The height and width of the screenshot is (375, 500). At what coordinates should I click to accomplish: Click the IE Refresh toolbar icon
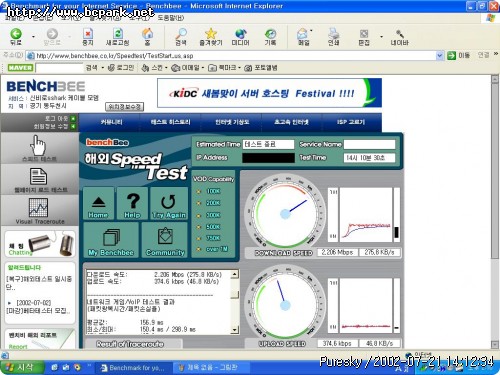[117, 37]
